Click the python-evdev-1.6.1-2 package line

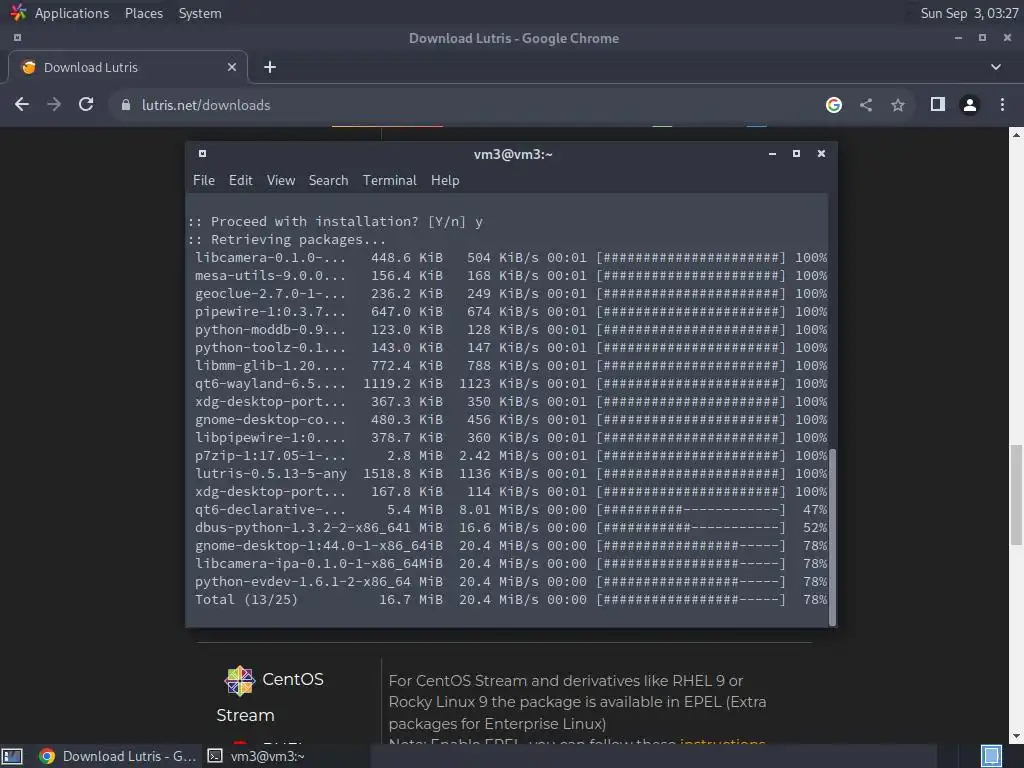click(x=511, y=582)
